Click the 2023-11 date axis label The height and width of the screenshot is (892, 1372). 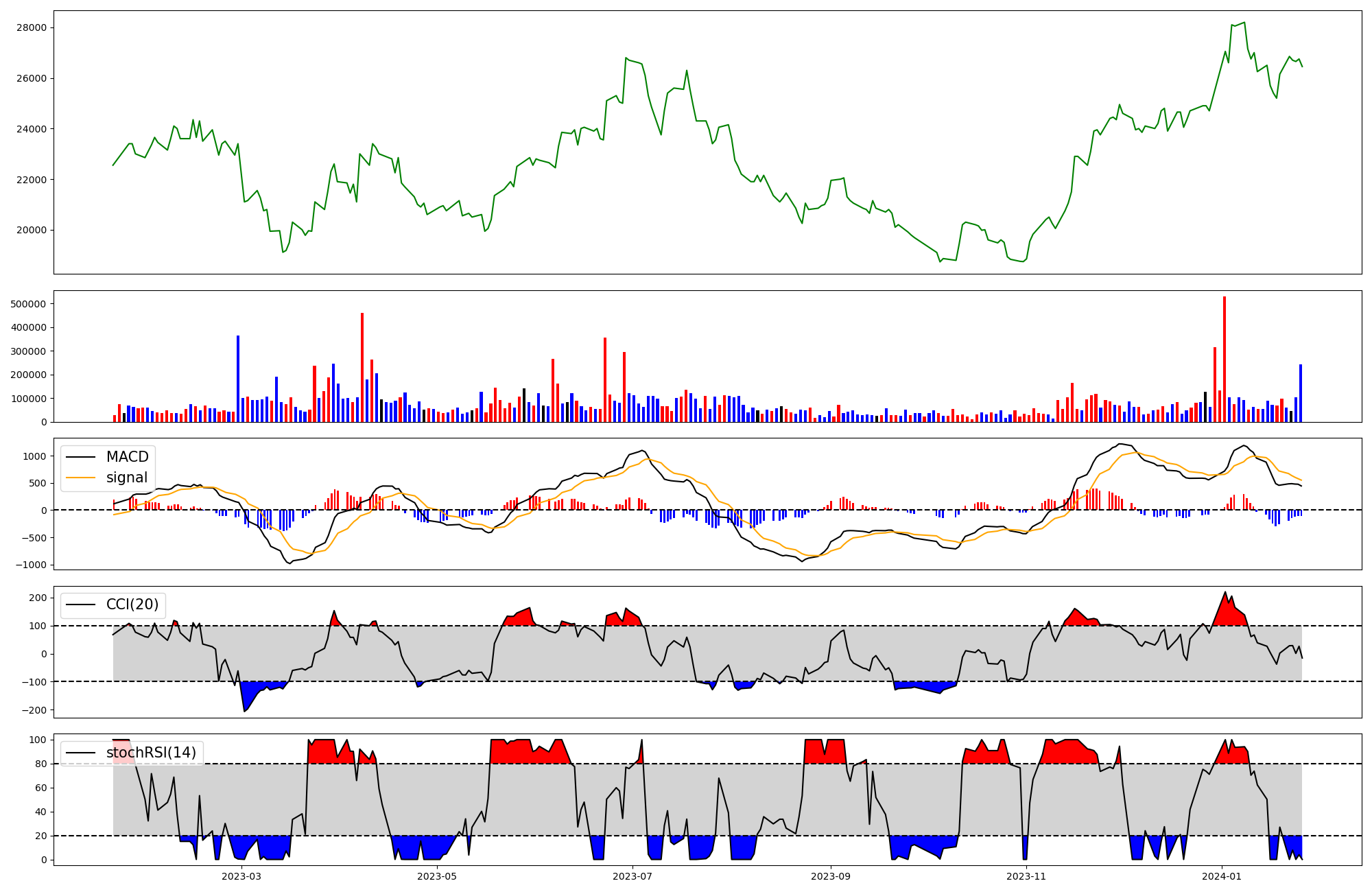pyautogui.click(x=1026, y=876)
